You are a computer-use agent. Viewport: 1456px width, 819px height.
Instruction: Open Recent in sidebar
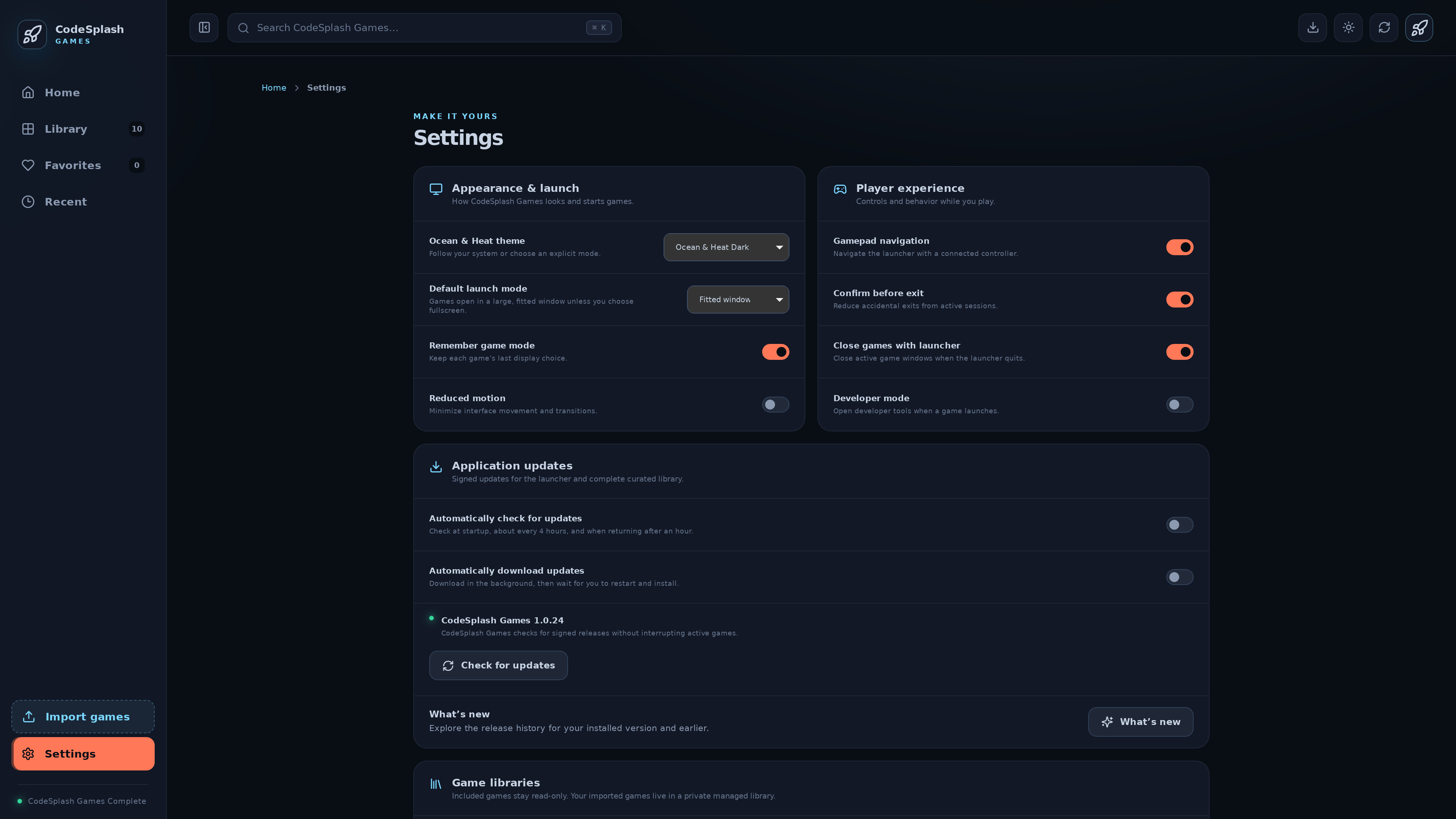click(x=83, y=202)
